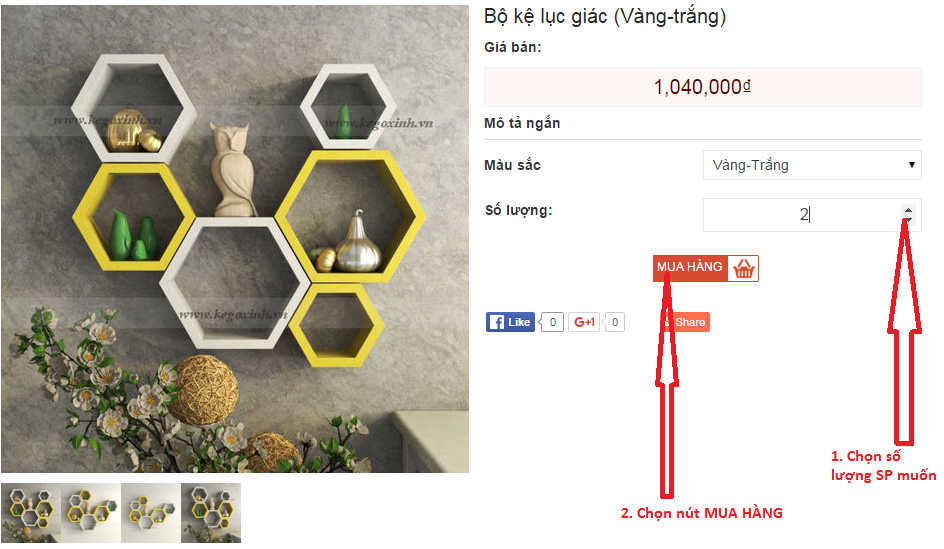The height and width of the screenshot is (549, 944).
Task: Click the Facebook Like button
Action: tap(511, 322)
